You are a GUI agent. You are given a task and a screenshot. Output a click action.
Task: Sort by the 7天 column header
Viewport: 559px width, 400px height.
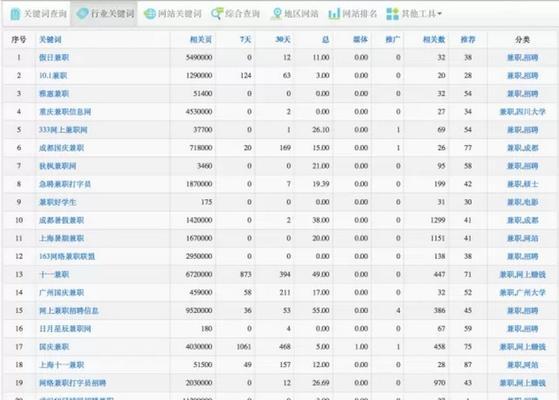click(x=246, y=40)
